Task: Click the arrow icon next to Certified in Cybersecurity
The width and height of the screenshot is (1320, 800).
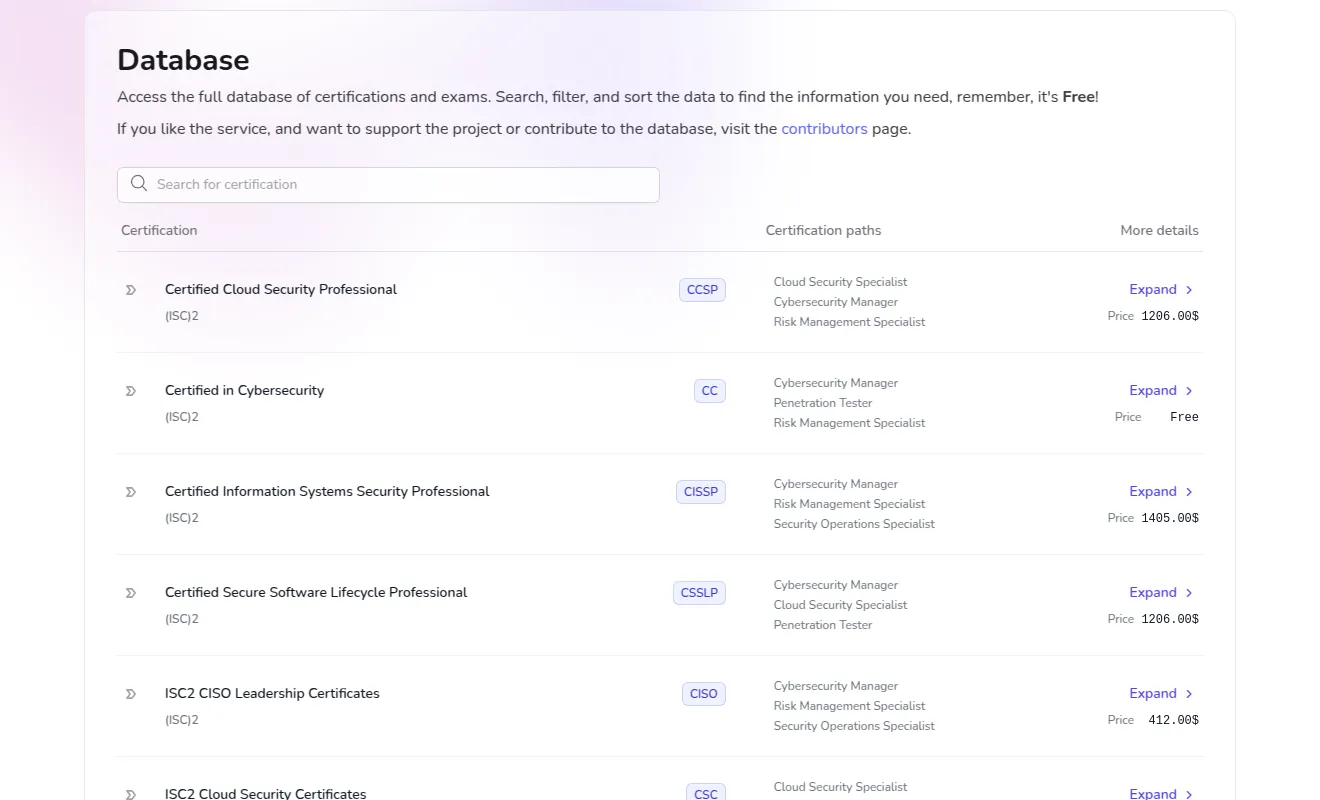Action: (130, 390)
